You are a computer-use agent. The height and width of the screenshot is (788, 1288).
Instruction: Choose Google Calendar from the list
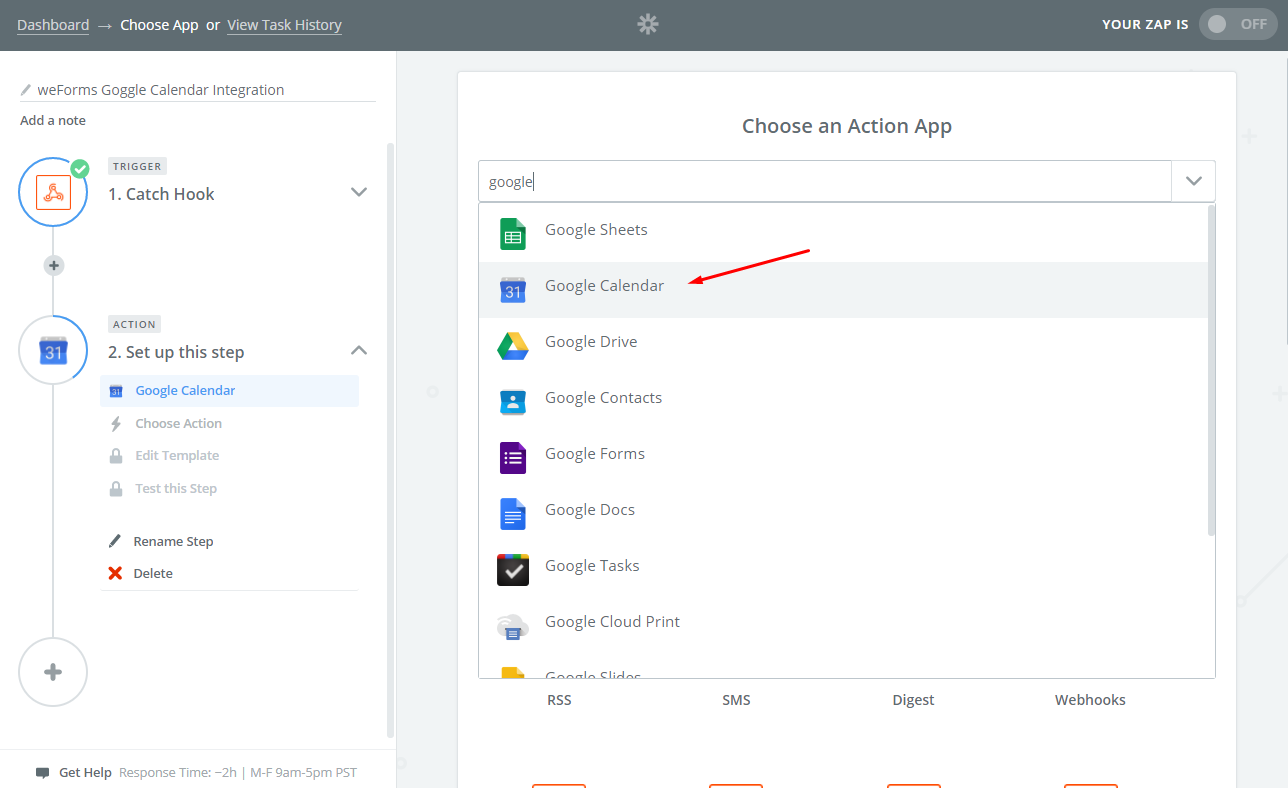(843, 290)
